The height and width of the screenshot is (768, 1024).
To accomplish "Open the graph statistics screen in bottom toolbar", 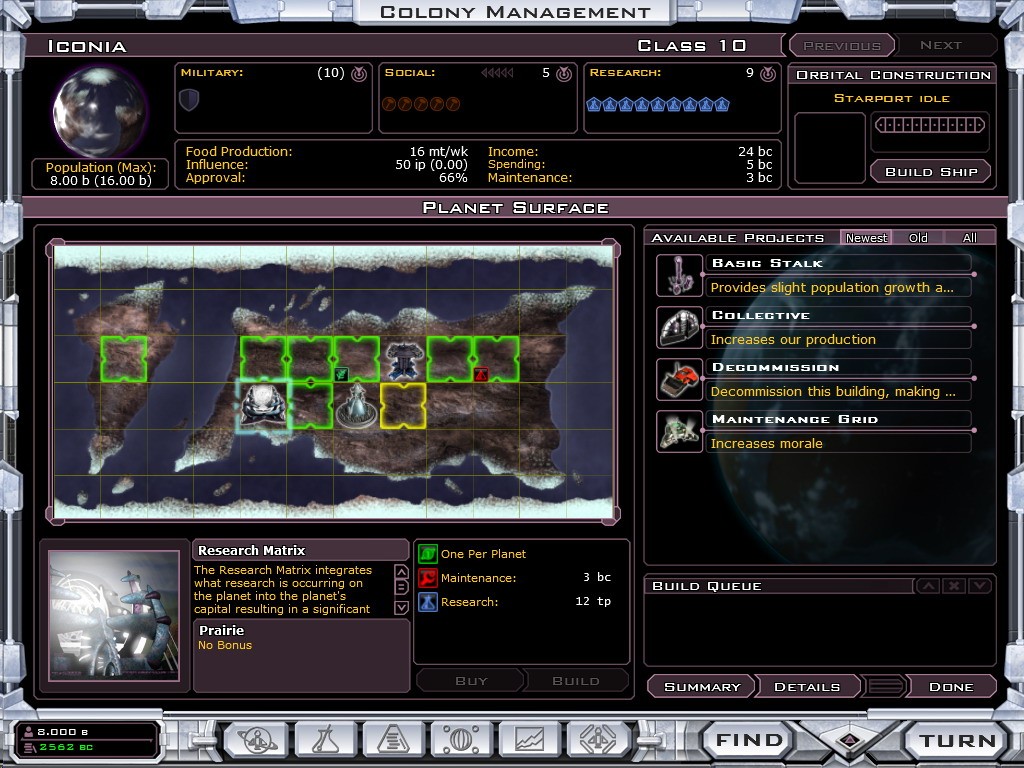I will (529, 740).
